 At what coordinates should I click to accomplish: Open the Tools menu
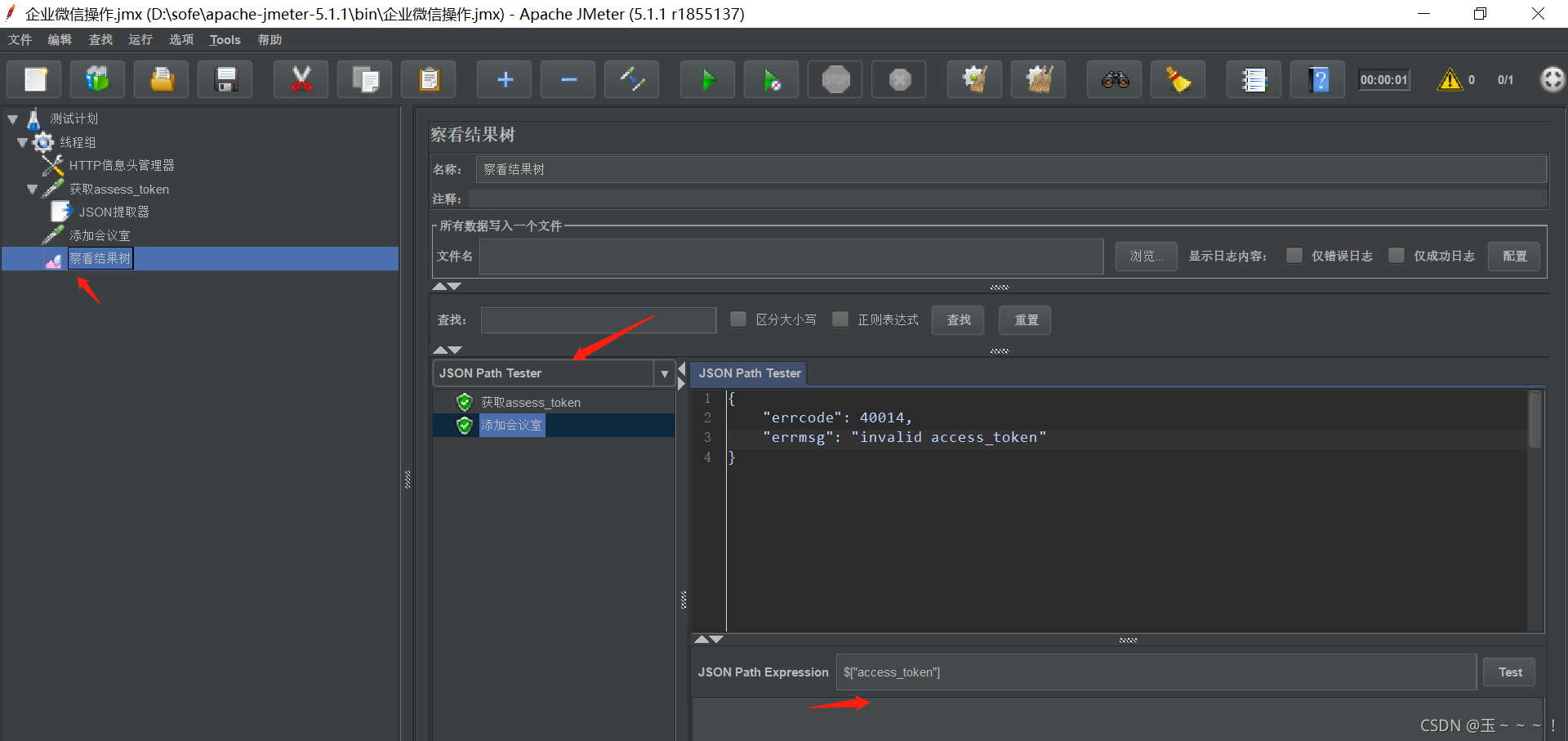point(225,40)
